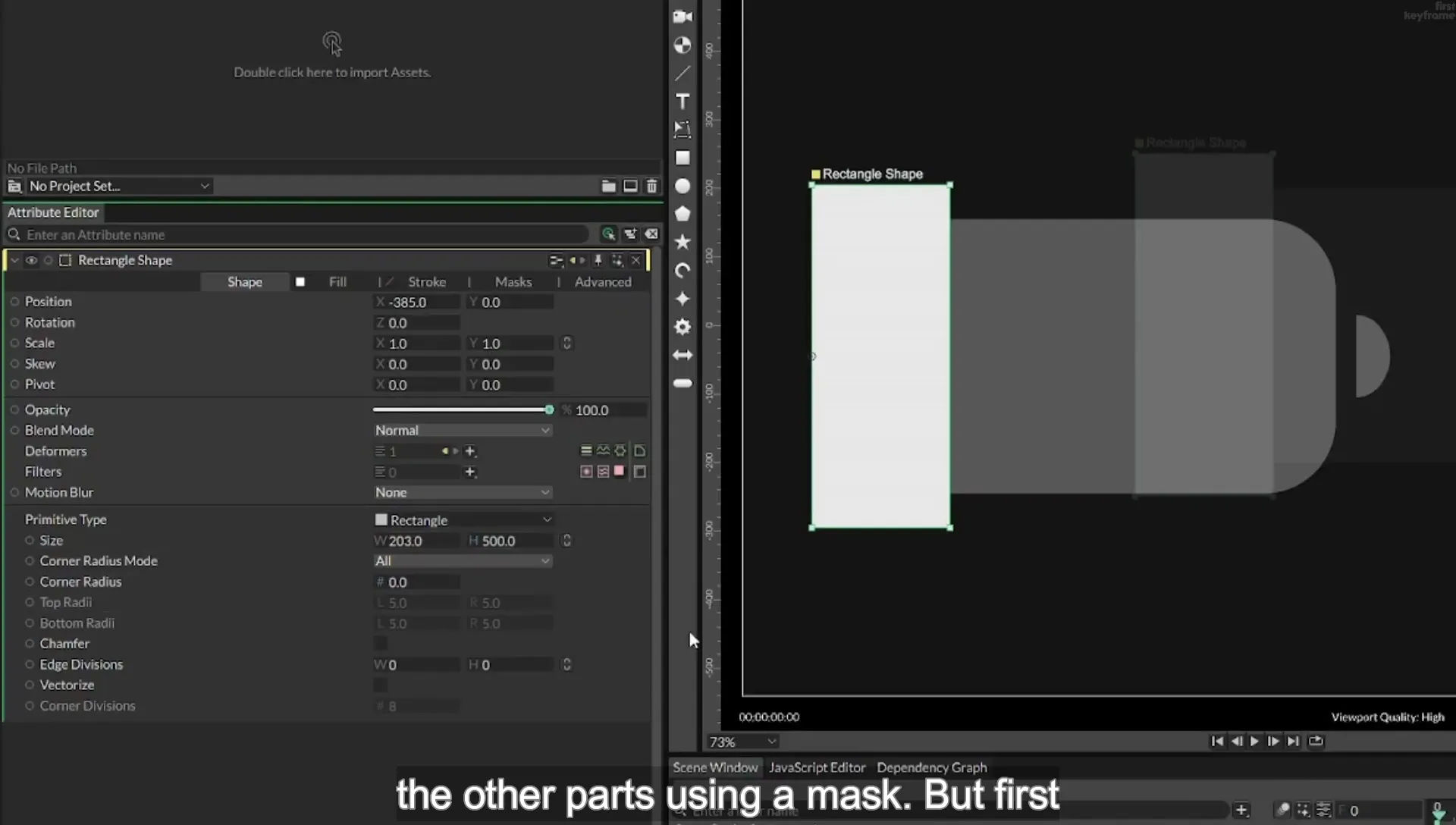Image resolution: width=1456 pixels, height=825 pixels.
Task: Select the Pen line tool
Action: pyautogui.click(x=682, y=74)
